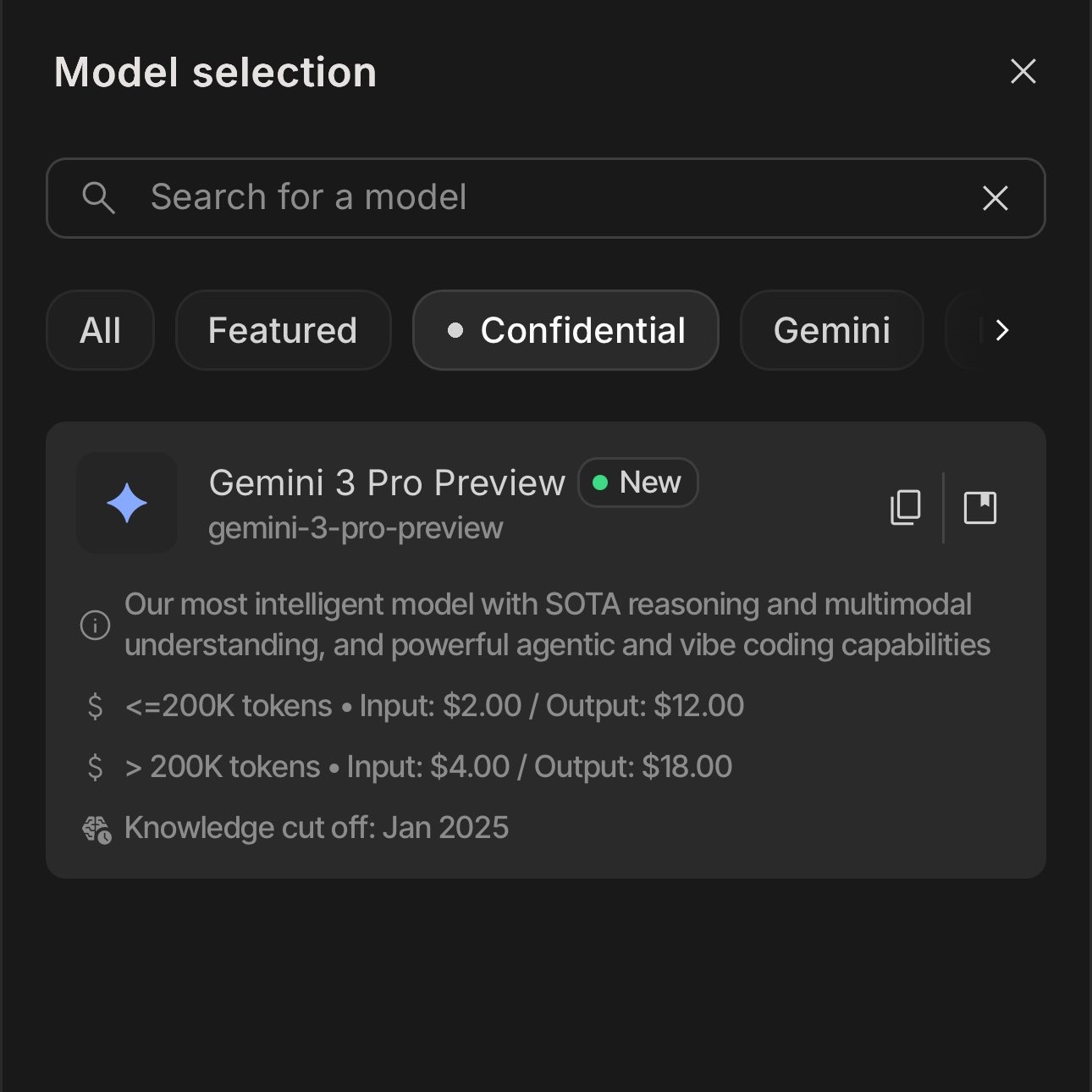Click the magnifier search icon
This screenshot has width=1092, height=1092.
tap(98, 198)
